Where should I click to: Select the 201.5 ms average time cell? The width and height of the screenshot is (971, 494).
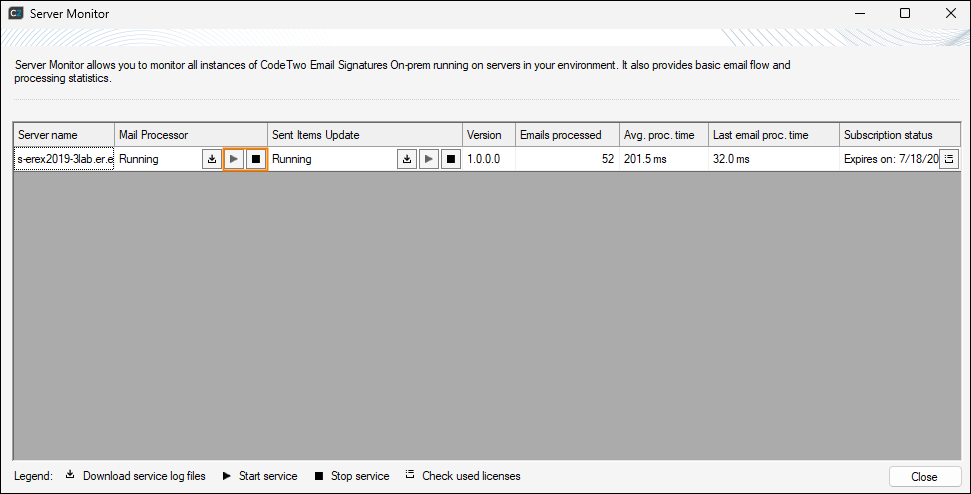tap(664, 159)
